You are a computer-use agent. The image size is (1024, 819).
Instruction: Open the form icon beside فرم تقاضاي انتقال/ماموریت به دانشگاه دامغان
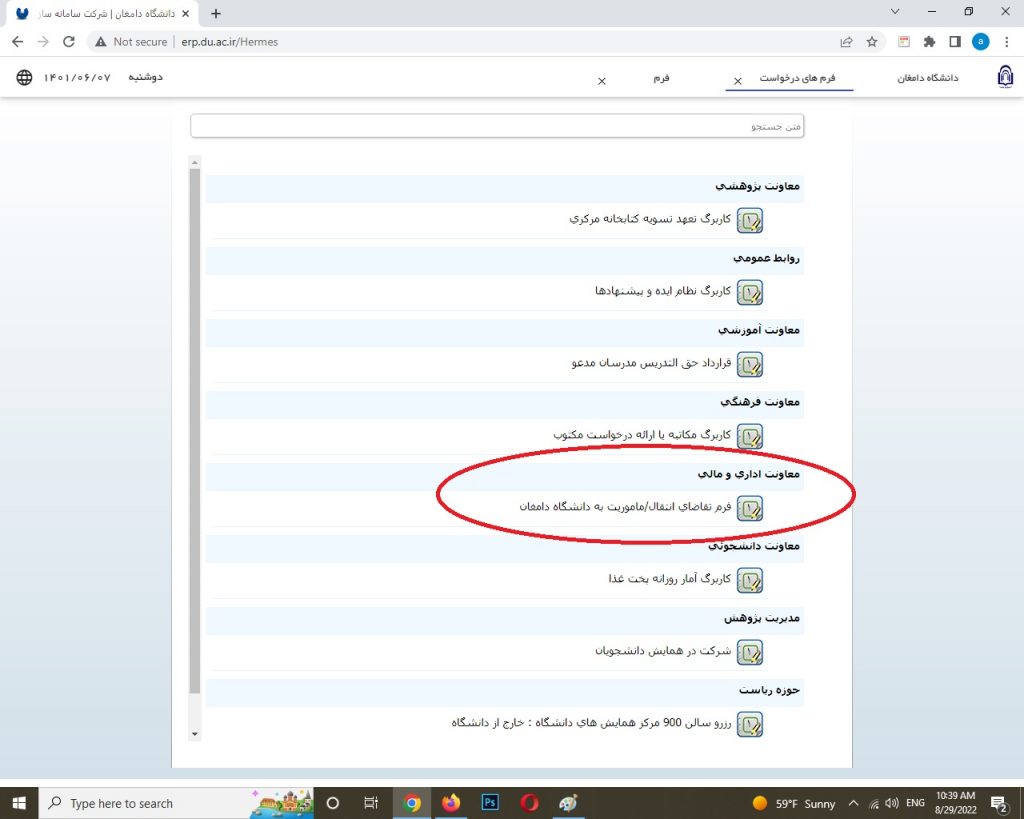pos(750,508)
